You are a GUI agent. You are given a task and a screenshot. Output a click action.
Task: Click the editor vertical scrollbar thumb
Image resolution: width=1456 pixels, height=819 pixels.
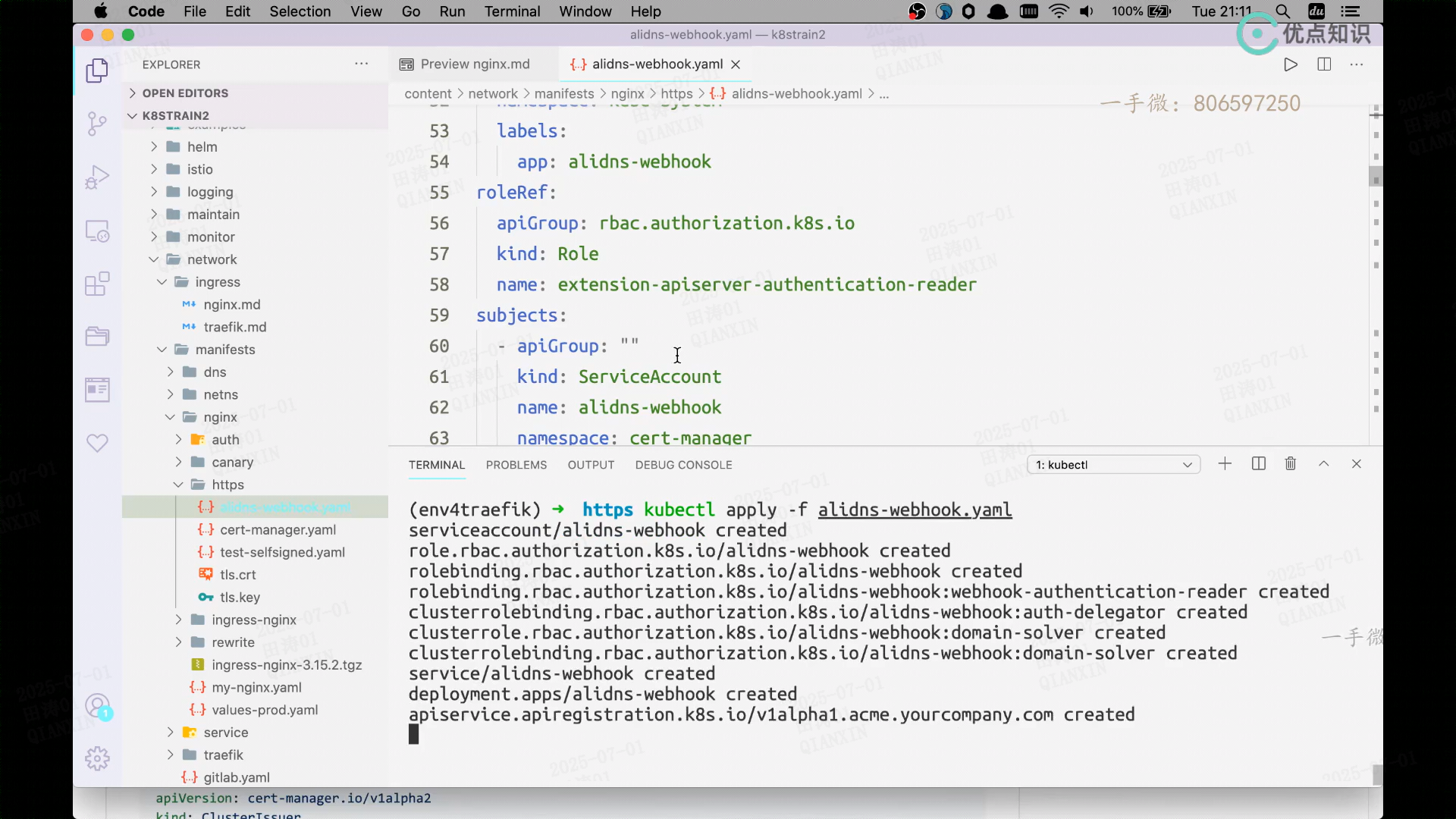(1375, 177)
